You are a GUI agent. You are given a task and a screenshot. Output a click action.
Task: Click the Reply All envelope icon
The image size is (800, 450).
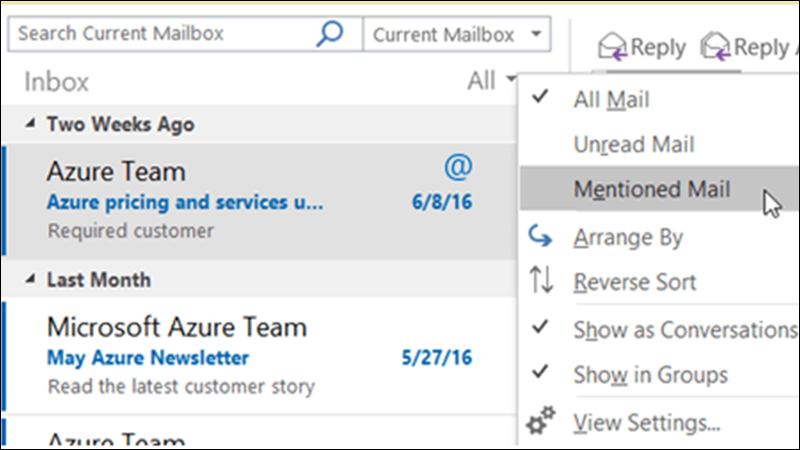click(x=716, y=47)
